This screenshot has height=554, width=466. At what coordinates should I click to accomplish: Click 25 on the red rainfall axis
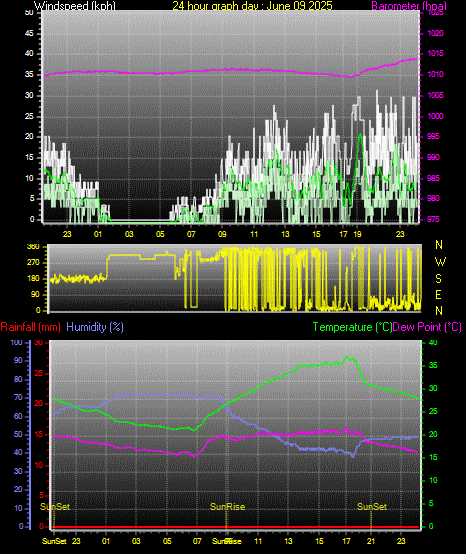pyautogui.click(x=39, y=373)
